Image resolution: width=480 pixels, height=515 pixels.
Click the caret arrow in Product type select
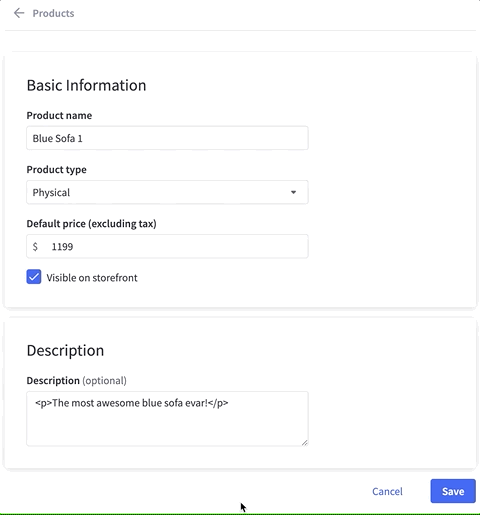(293, 192)
